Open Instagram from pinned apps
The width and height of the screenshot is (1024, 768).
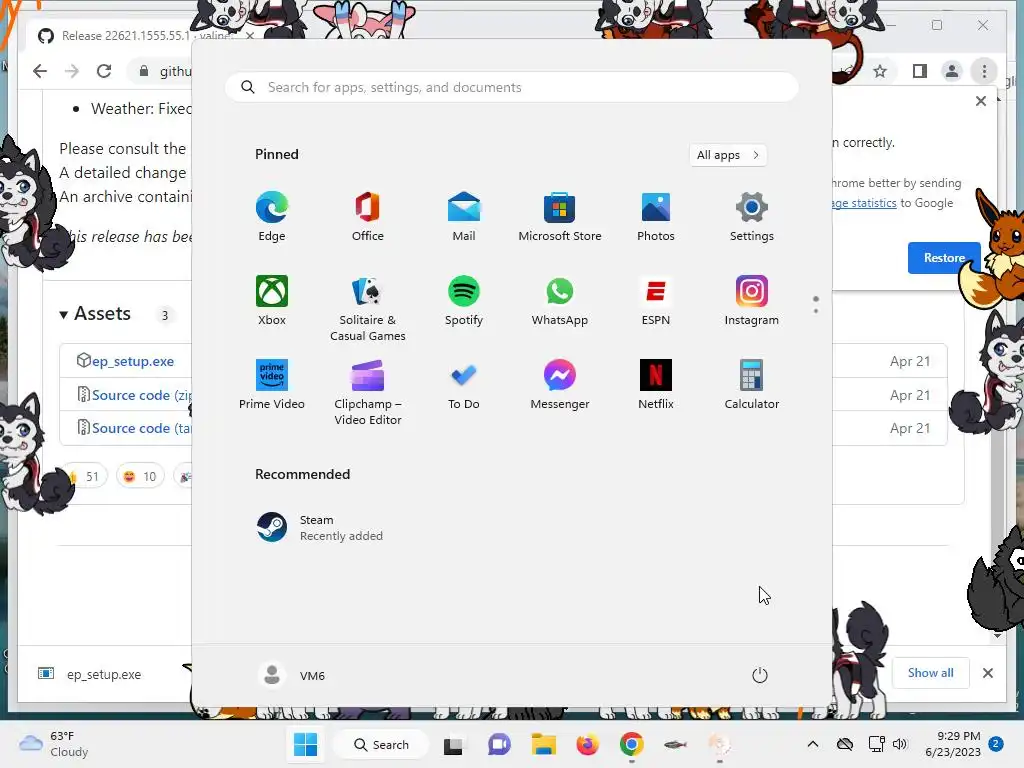[x=752, y=300]
